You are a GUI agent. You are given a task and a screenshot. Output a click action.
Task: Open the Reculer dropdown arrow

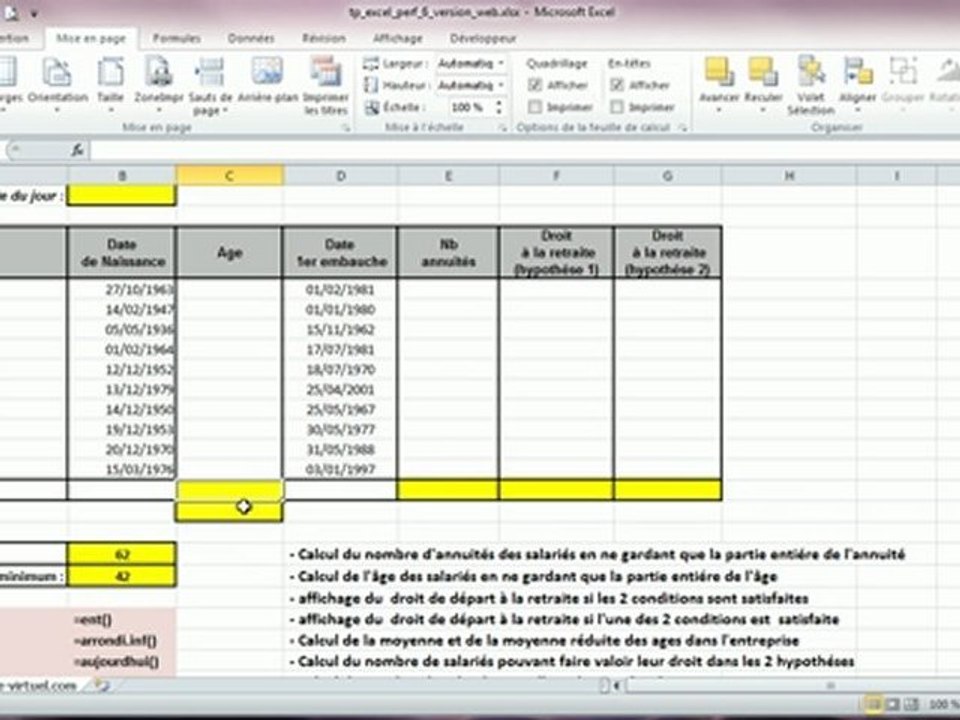(x=763, y=110)
